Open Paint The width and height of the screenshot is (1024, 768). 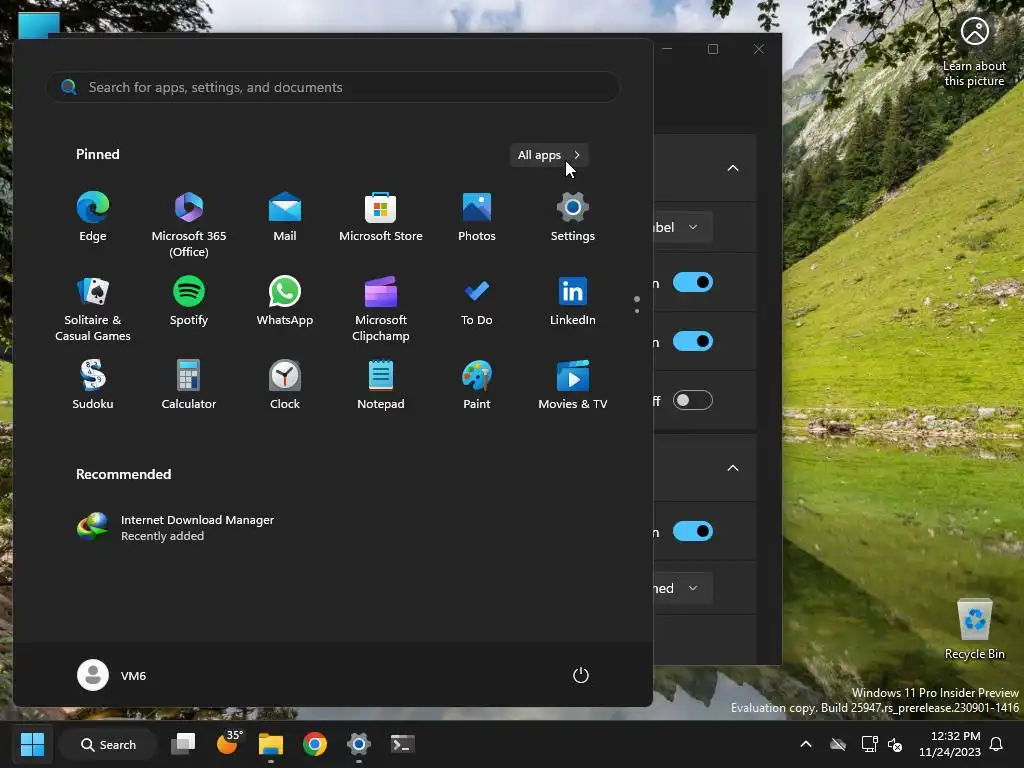[x=477, y=385]
